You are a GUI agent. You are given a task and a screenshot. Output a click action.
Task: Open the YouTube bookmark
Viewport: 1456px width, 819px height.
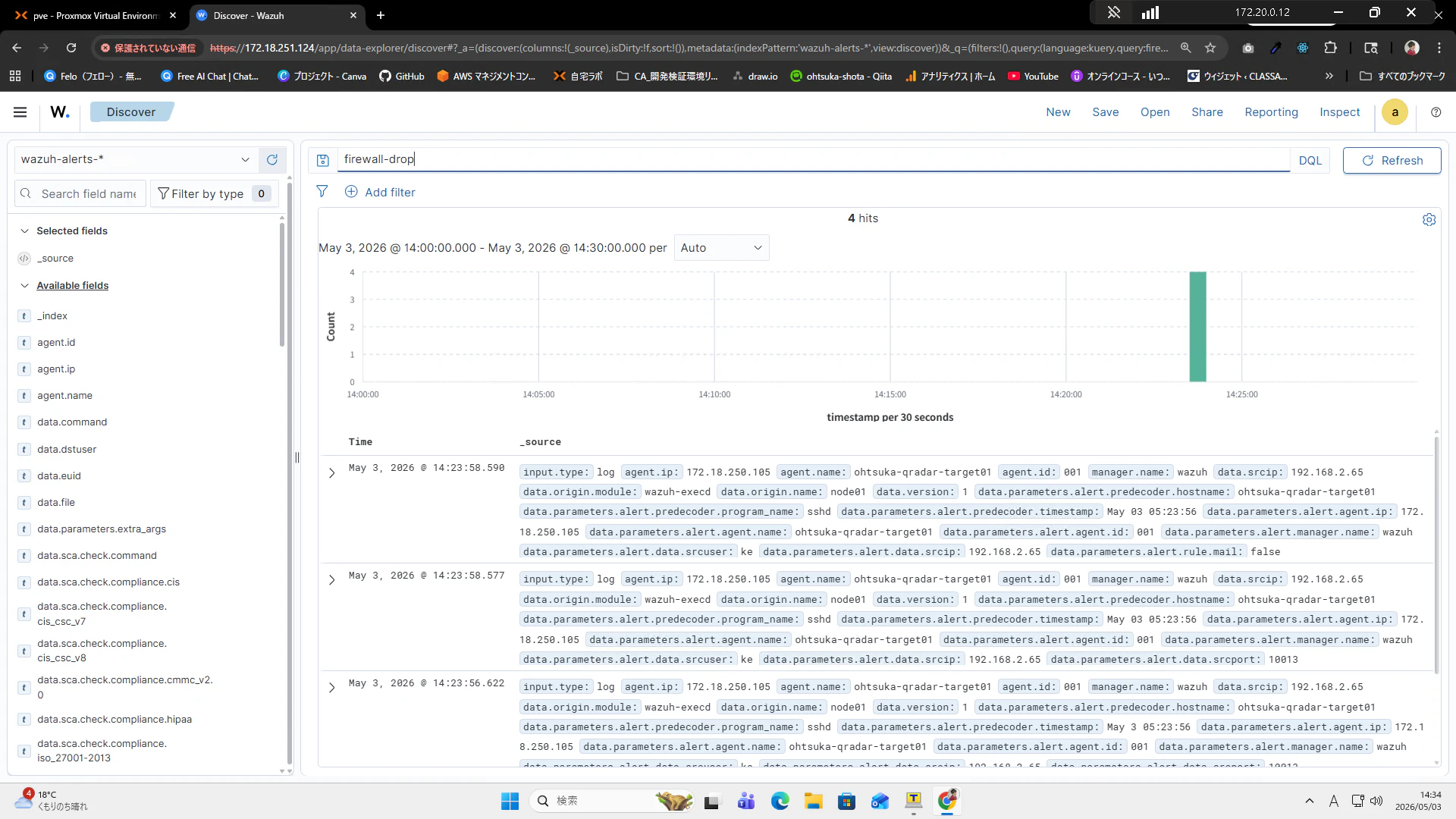(x=1033, y=76)
